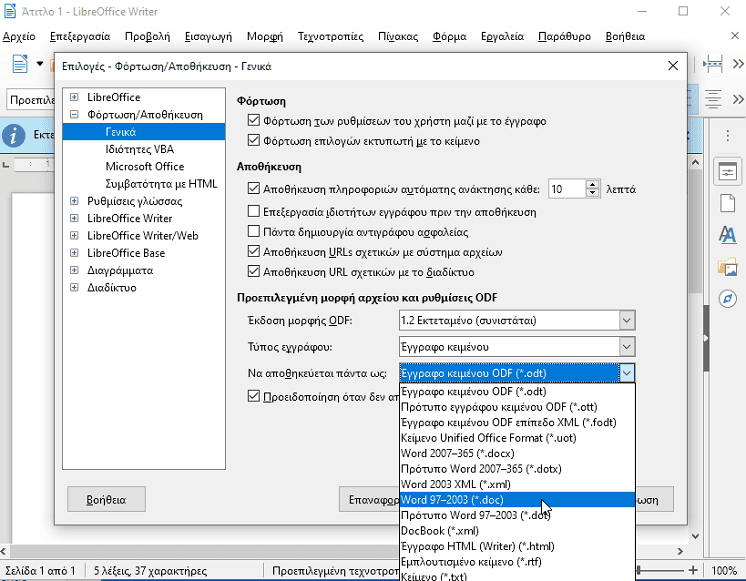Open the sidebar Styles panel
The image size is (746, 581).
[727, 236]
